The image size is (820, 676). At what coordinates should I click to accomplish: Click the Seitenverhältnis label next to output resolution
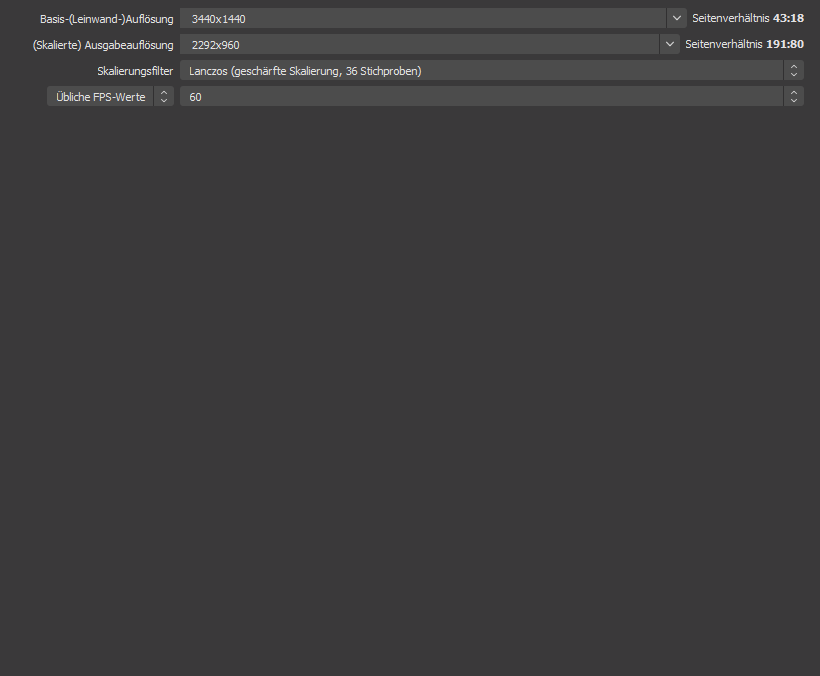click(x=723, y=44)
